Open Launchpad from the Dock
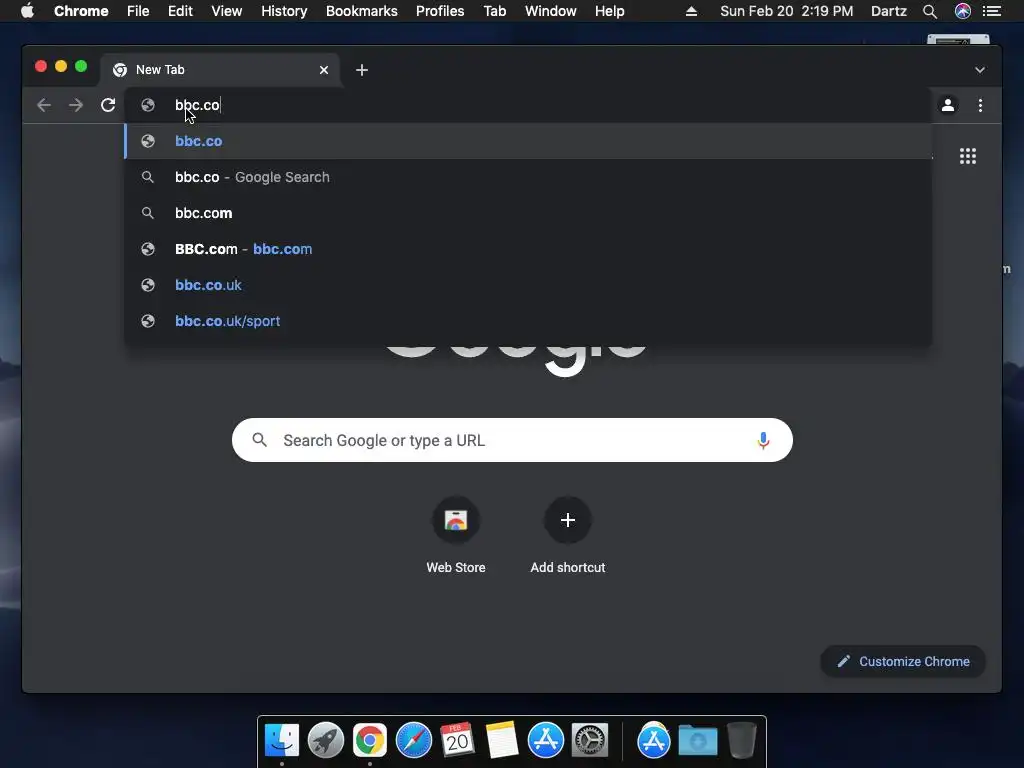Image resolution: width=1024 pixels, height=768 pixels. point(326,741)
